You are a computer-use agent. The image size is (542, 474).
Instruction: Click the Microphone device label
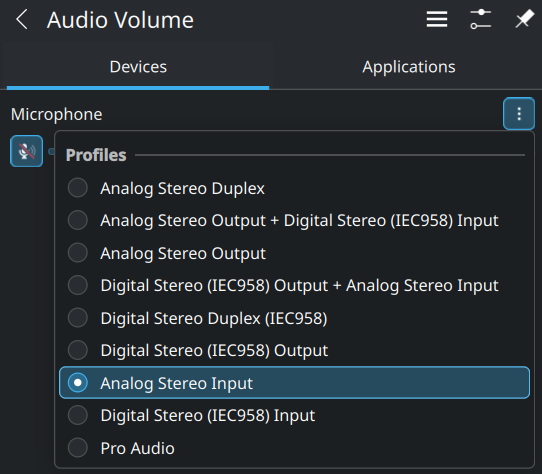coord(57,114)
